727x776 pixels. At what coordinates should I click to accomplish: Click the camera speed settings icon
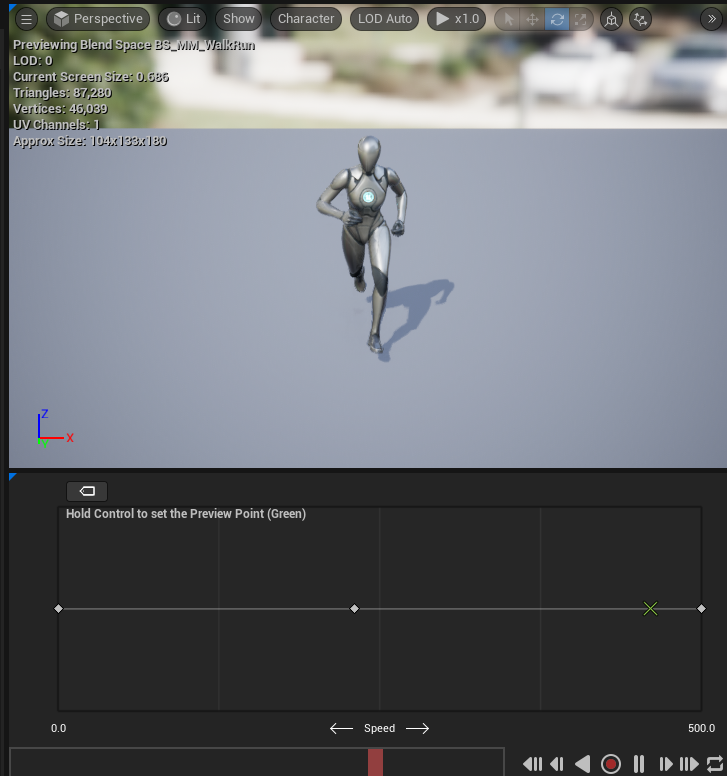641,19
